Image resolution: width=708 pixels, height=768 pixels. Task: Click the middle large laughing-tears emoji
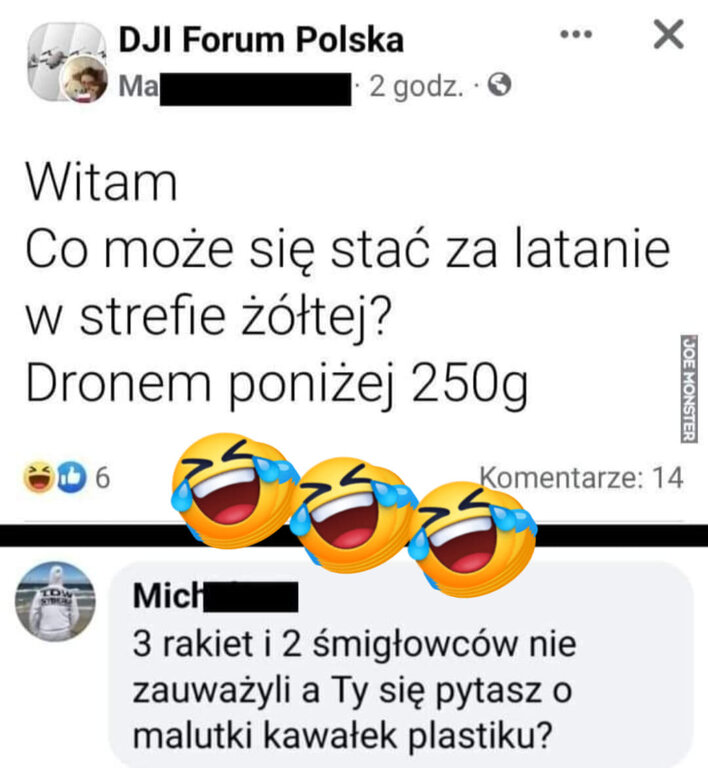[354, 513]
